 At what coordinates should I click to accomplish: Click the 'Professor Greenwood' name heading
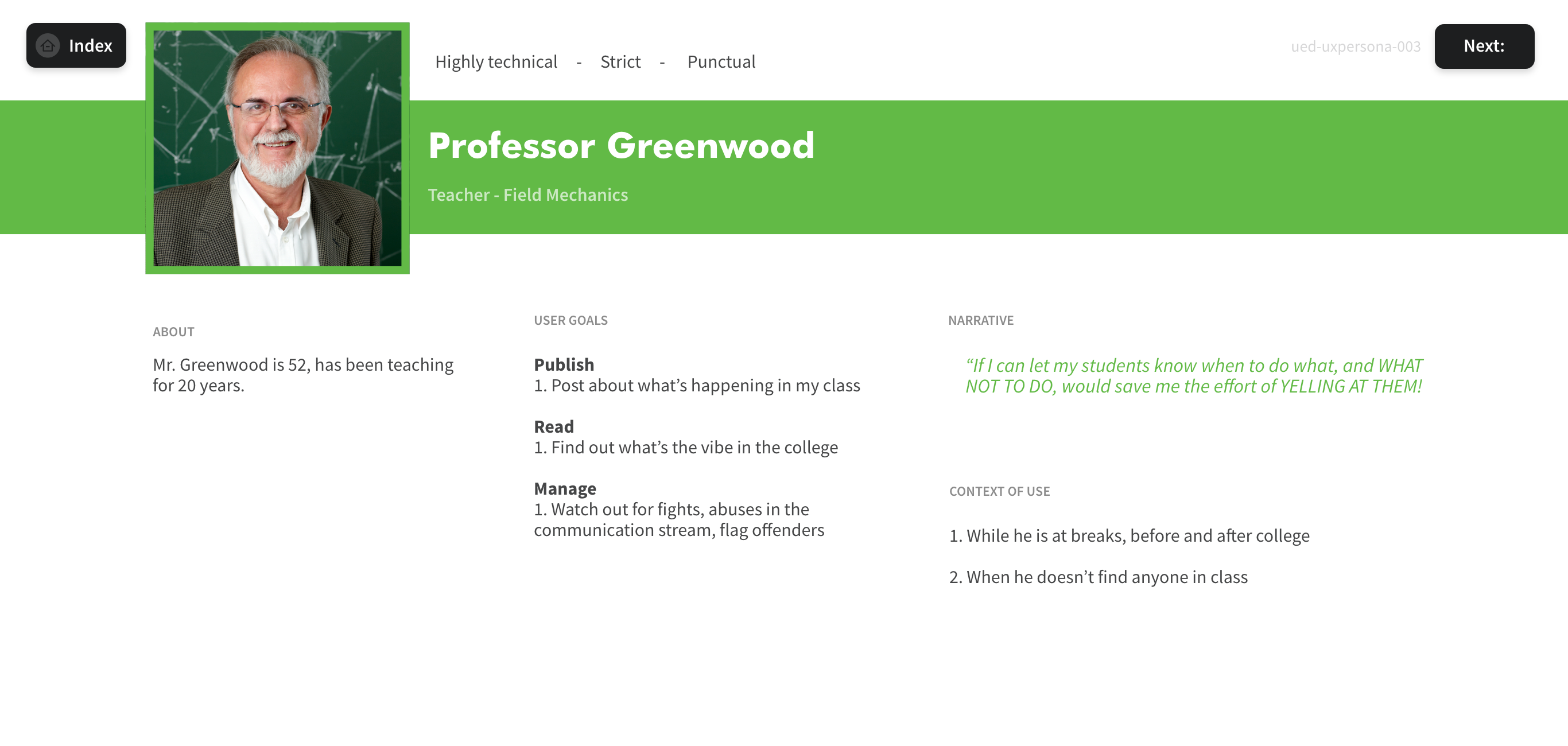tap(620, 146)
